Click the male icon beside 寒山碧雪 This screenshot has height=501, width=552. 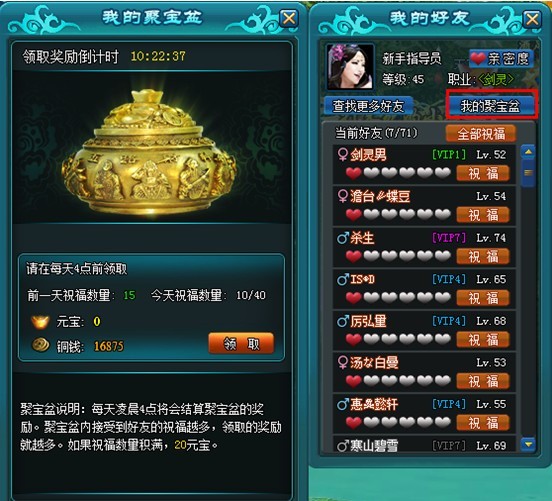tap(342, 446)
